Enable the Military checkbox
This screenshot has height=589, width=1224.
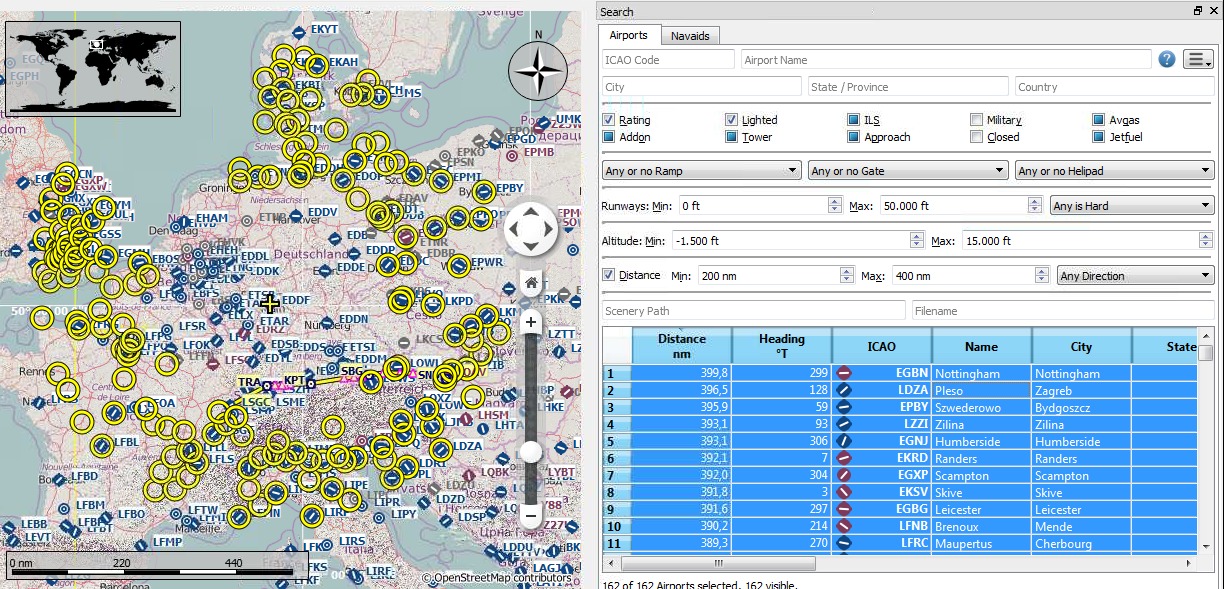pos(976,120)
